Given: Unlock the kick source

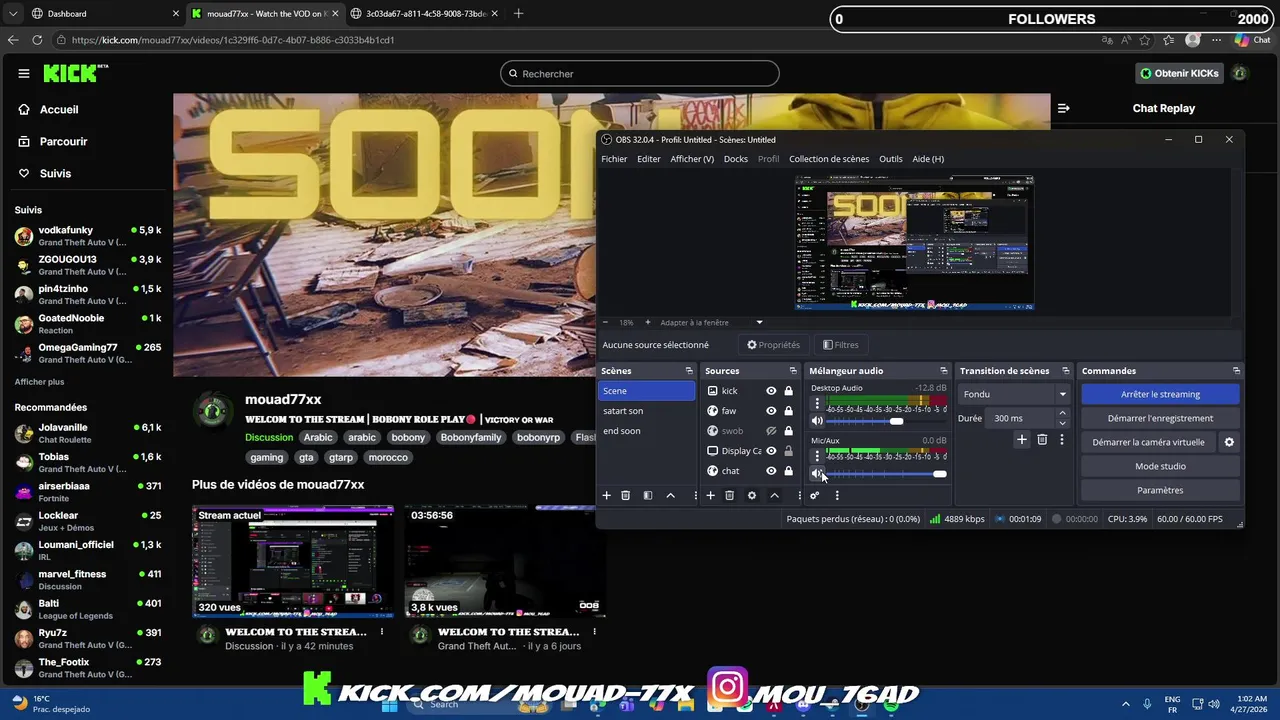Looking at the screenshot, I should click(788, 391).
